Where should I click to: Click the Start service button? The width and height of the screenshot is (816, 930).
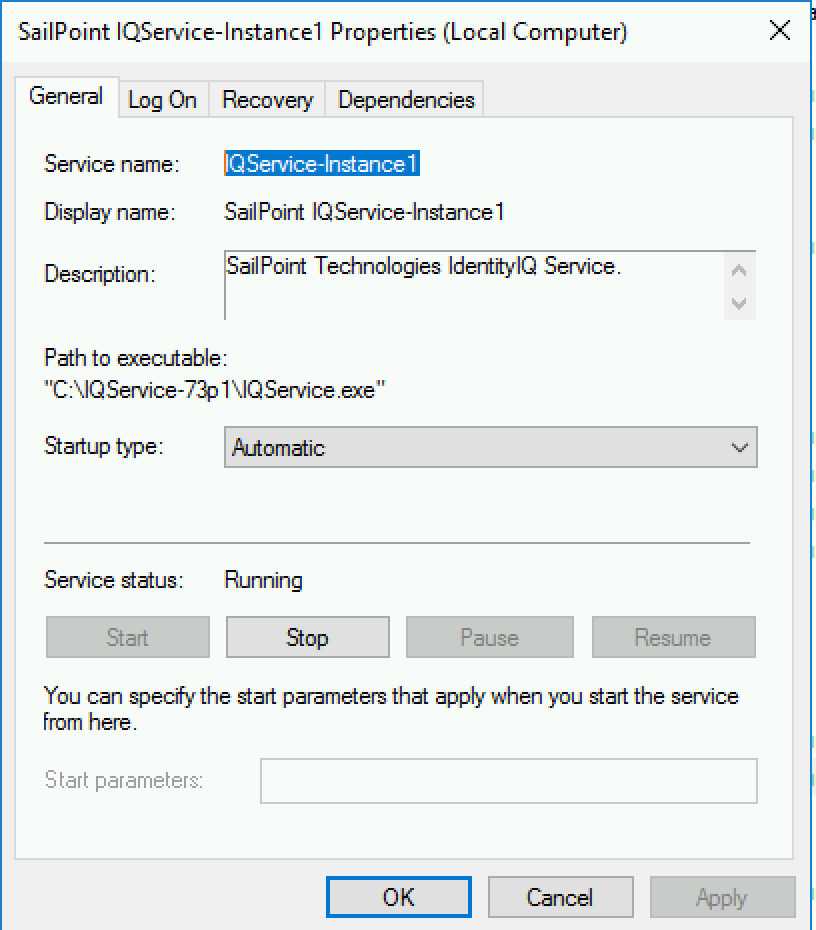tap(127, 638)
